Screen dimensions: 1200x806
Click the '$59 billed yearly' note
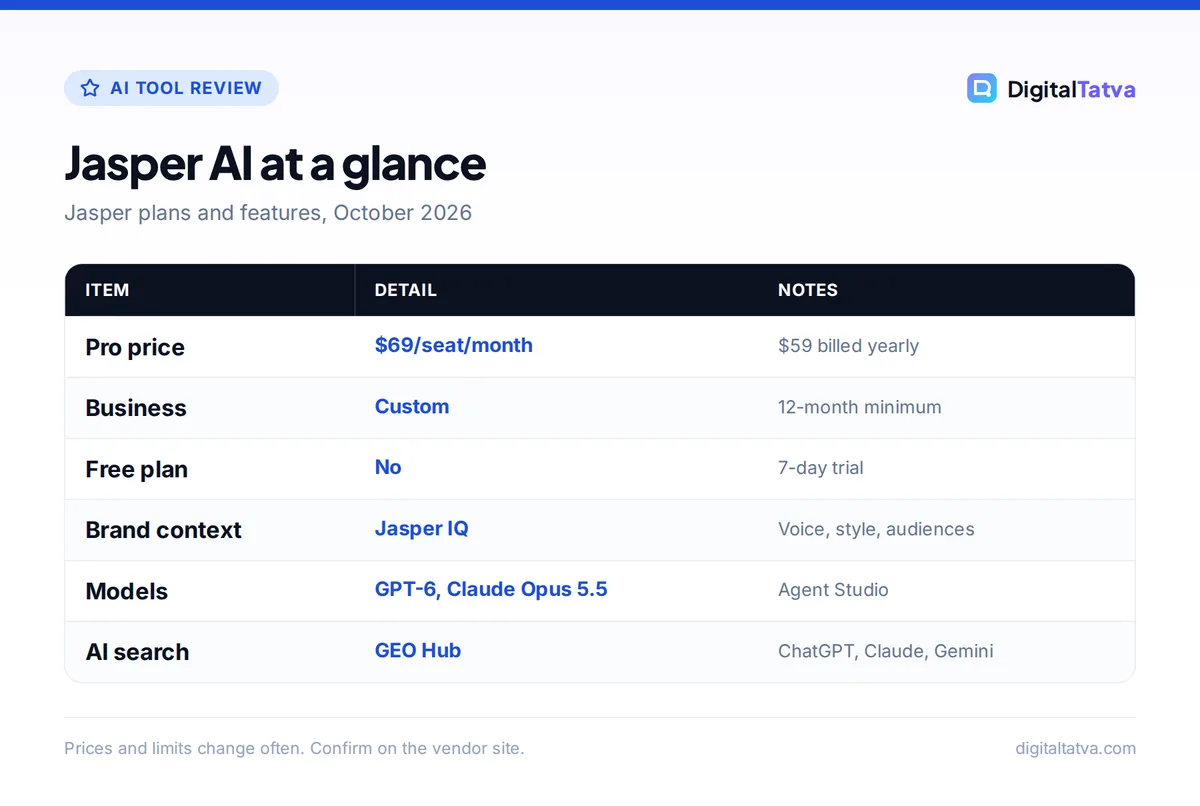(848, 346)
